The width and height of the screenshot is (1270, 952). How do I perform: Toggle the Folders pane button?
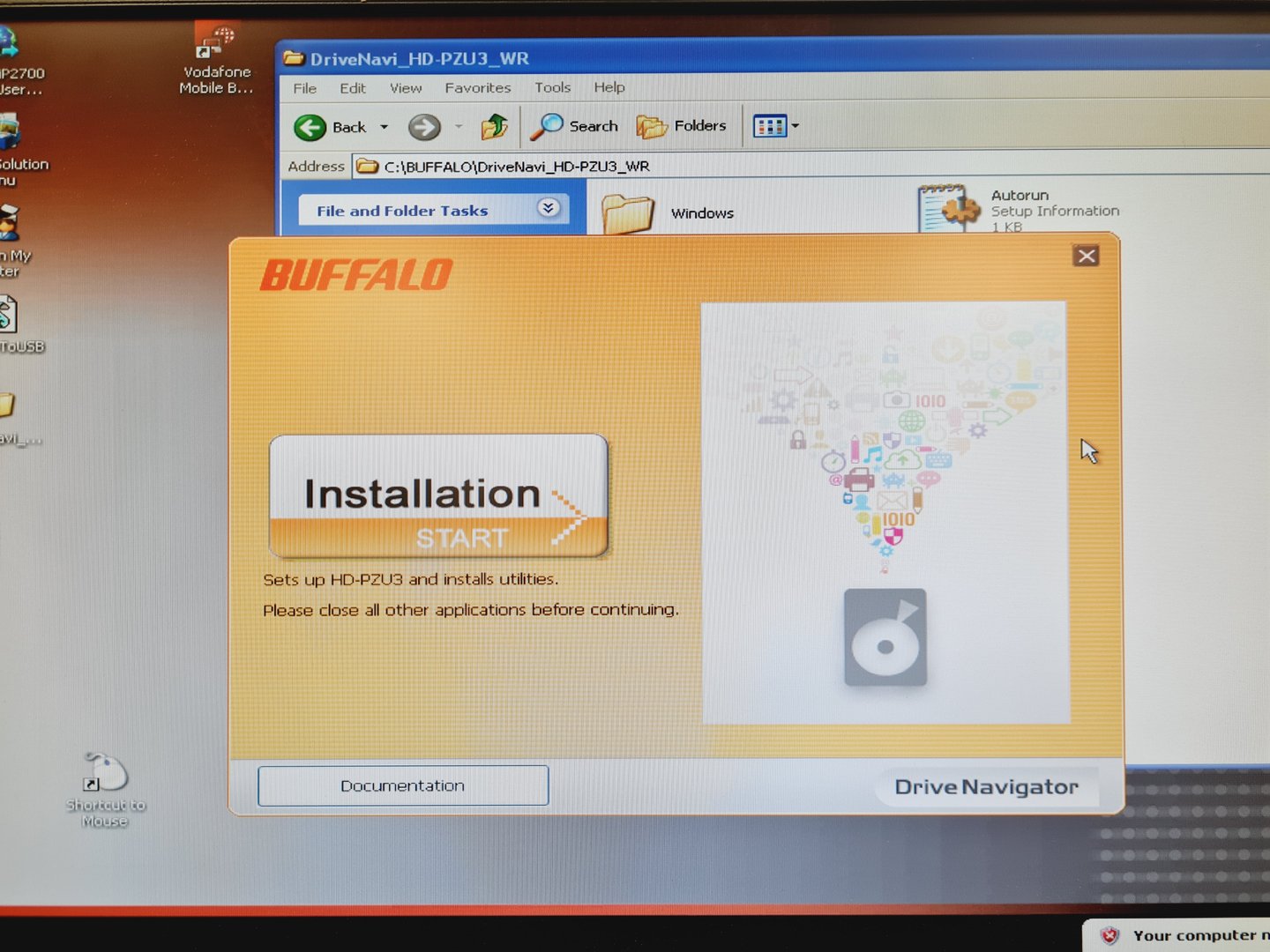coord(682,127)
